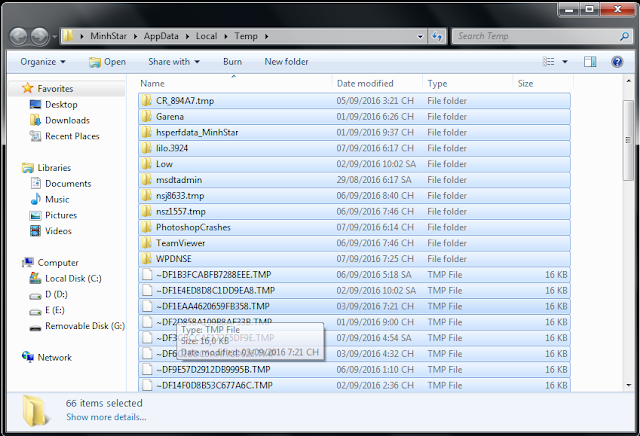640x436 pixels.
Task: Open Removable Disk (G:)
Action: point(84,326)
